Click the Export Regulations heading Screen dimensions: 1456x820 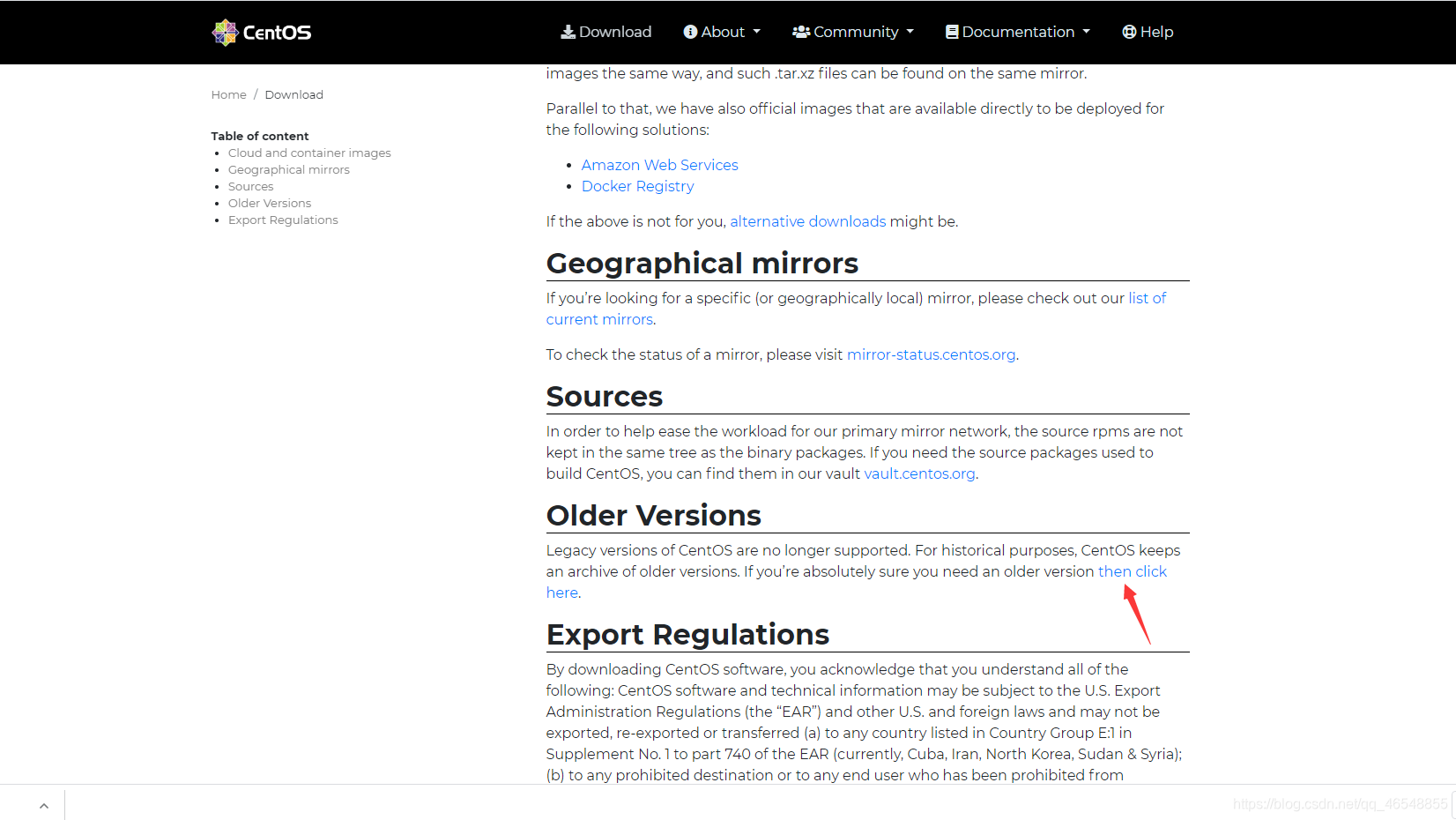click(687, 634)
